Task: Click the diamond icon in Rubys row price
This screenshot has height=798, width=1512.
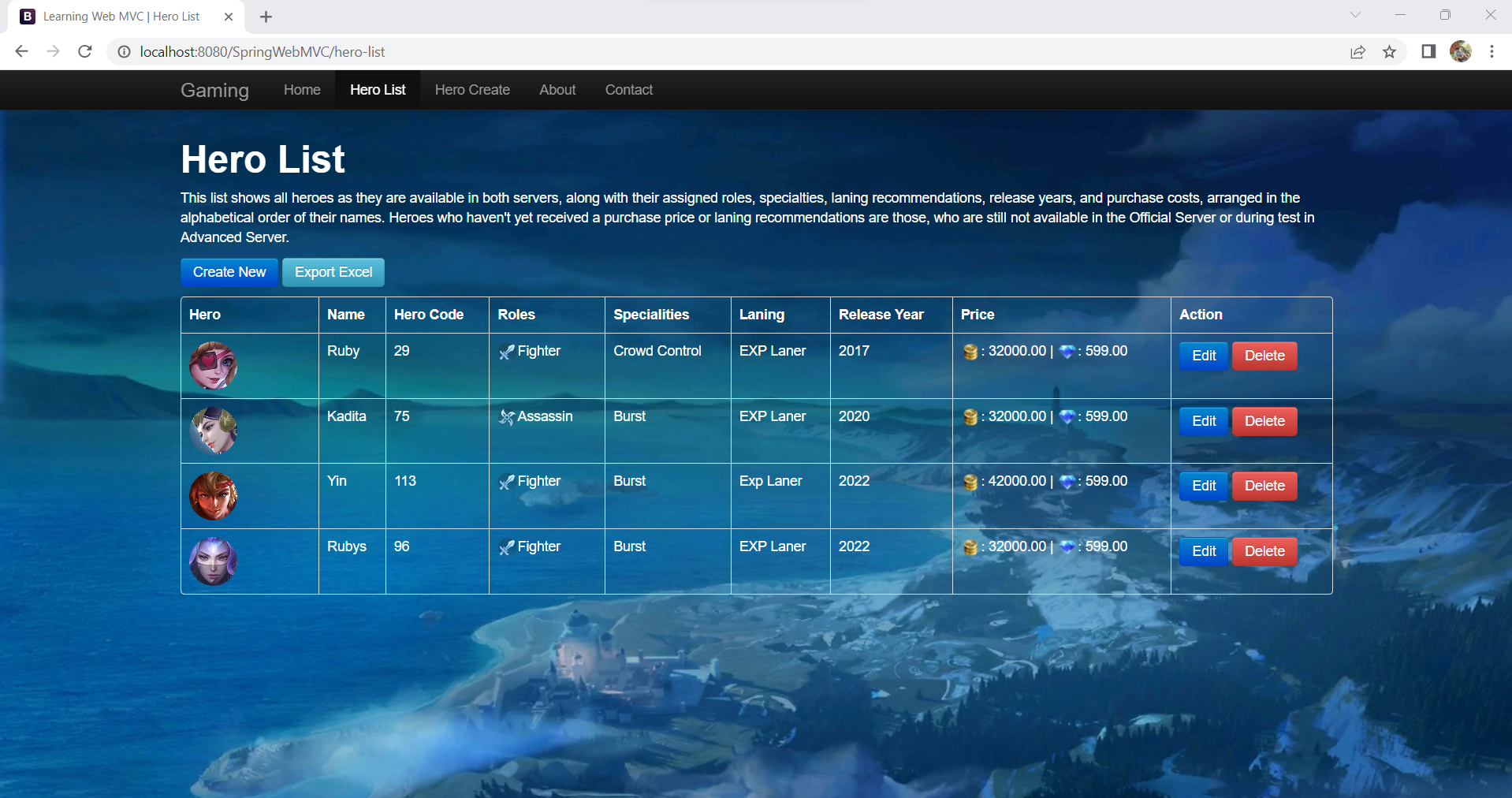Action: click(x=1067, y=547)
